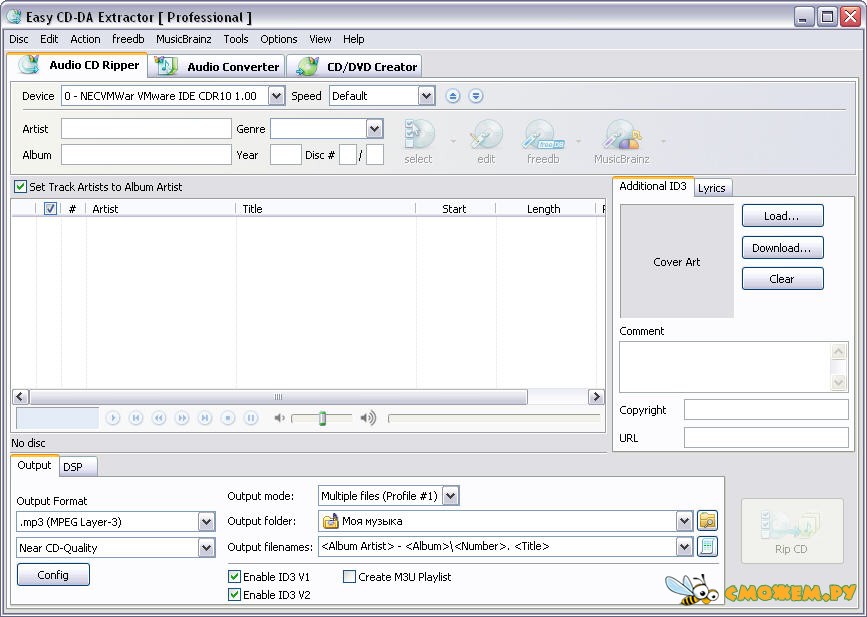This screenshot has height=617, width=867.
Task: Expand the Genre dropdown
Action: click(374, 129)
